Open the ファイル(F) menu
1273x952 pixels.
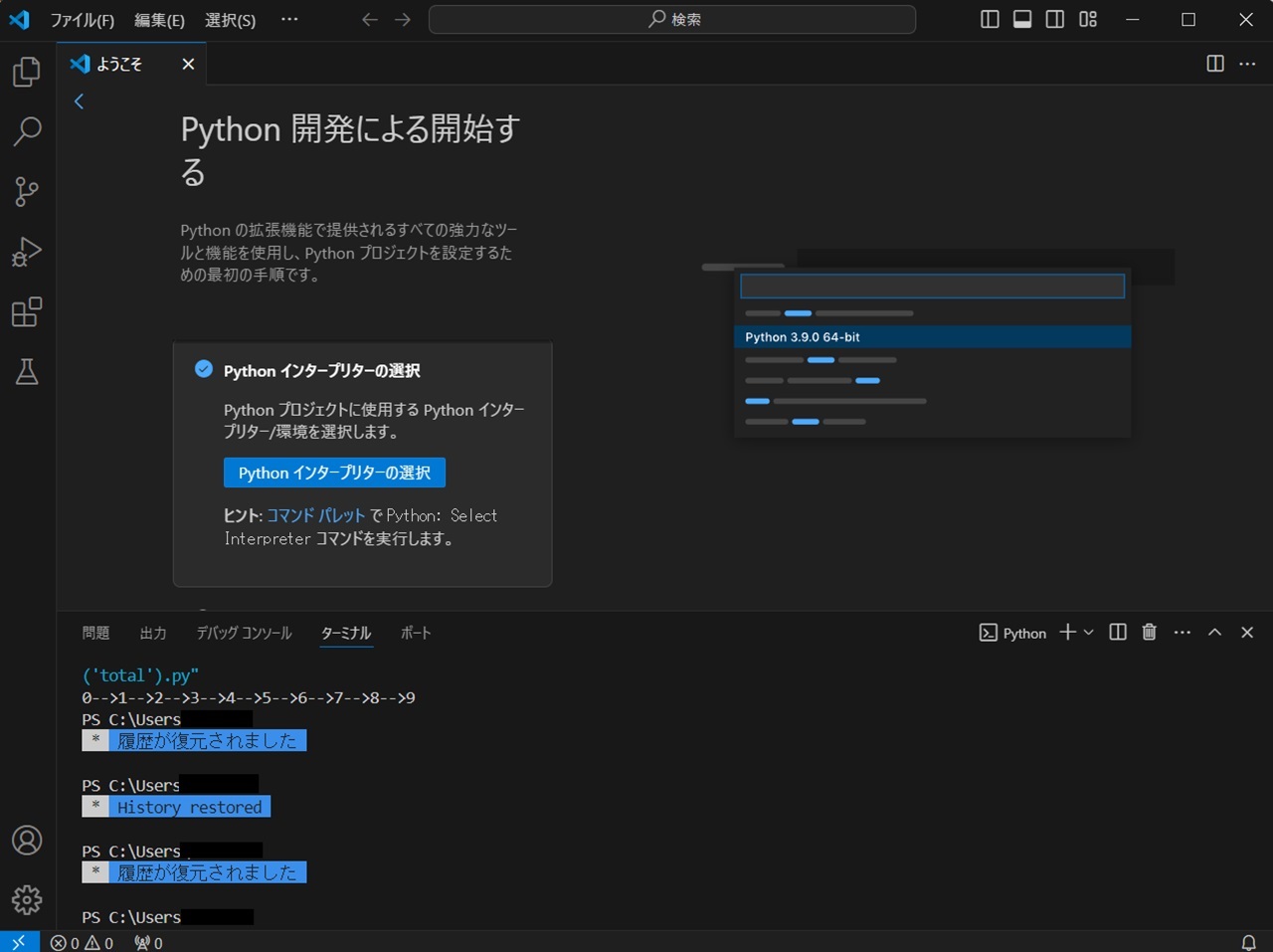(83, 20)
